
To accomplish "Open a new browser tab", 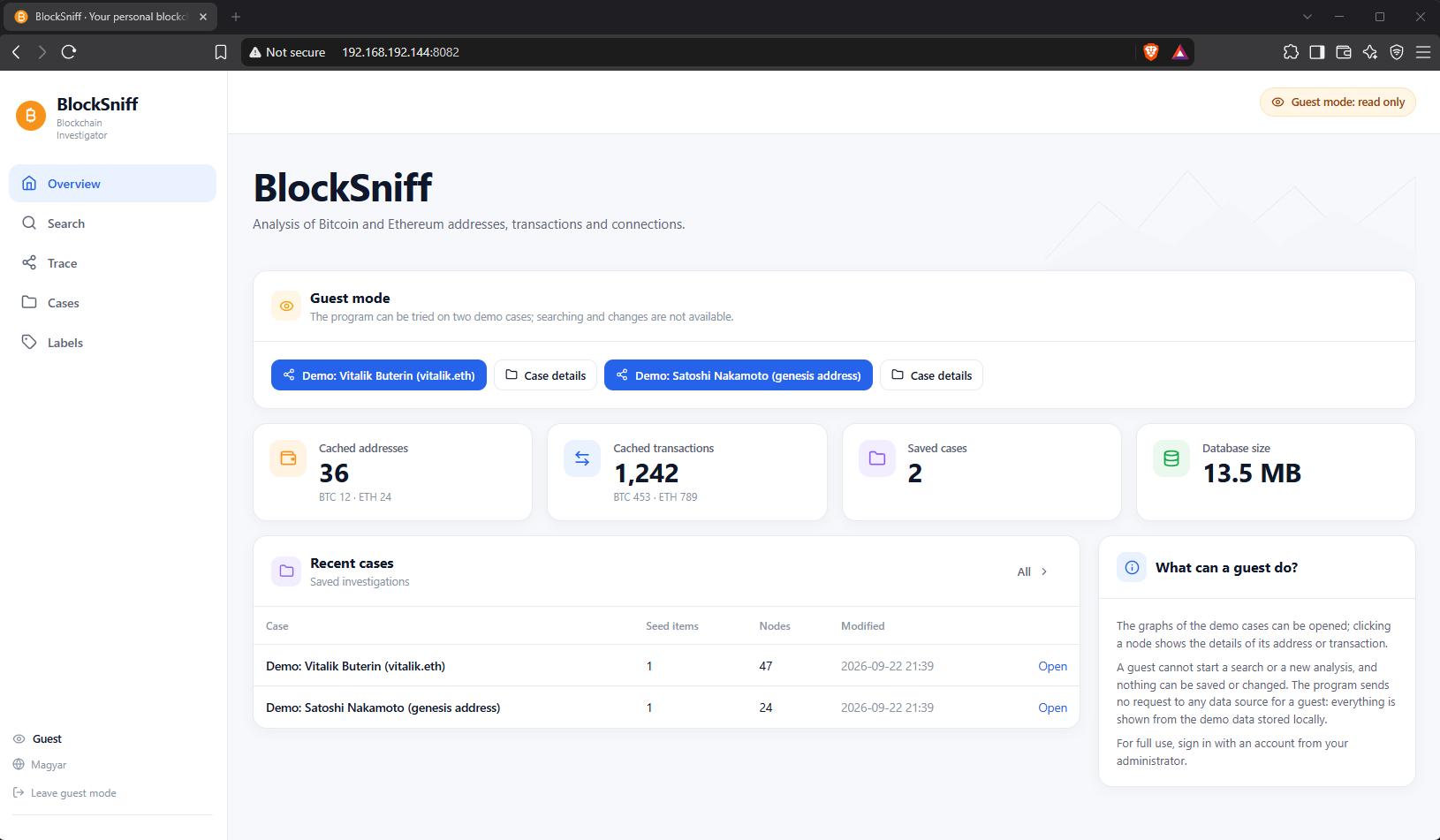I will tap(236, 17).
